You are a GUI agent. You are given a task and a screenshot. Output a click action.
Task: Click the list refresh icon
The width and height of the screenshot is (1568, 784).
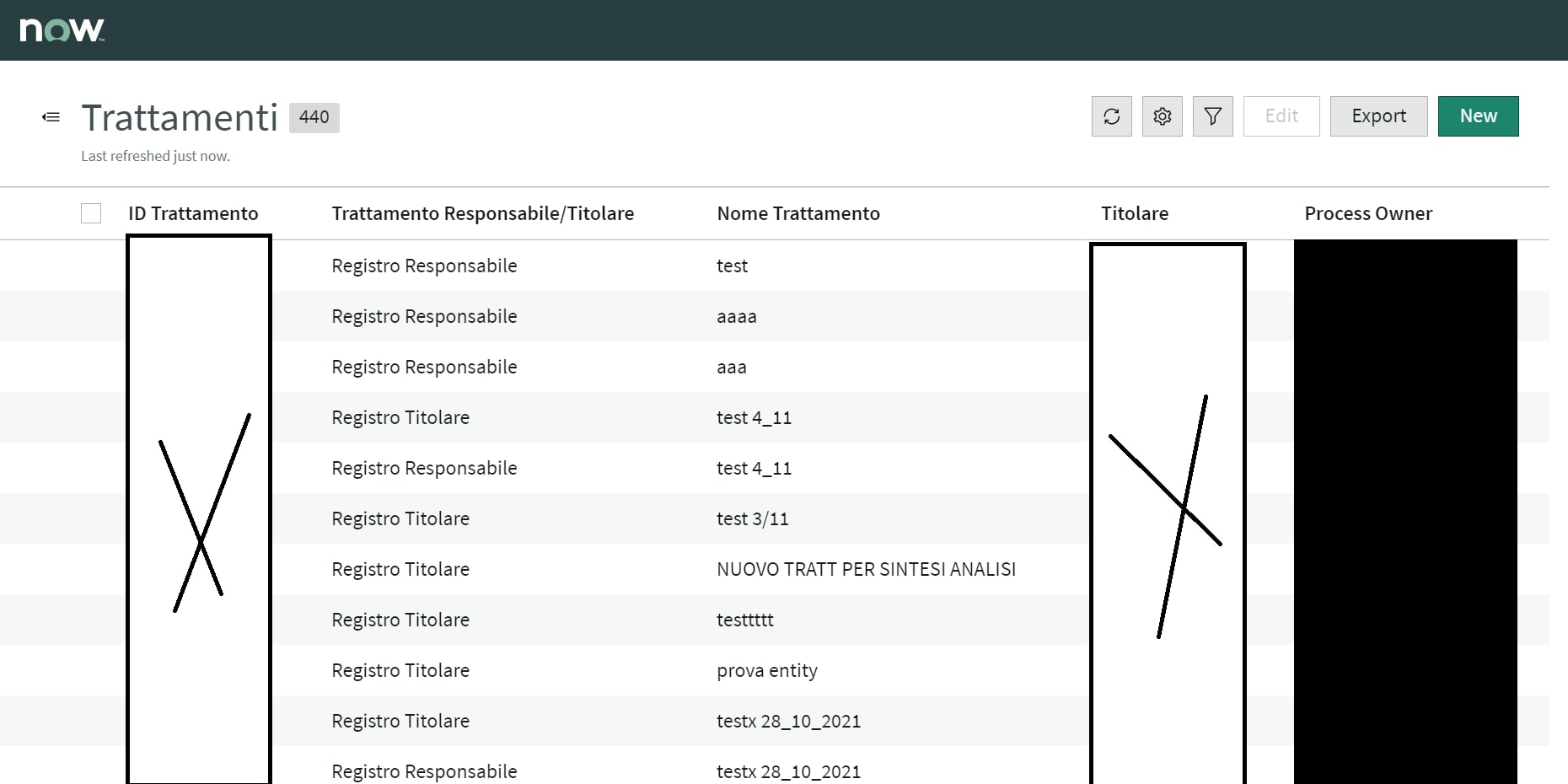point(1111,116)
